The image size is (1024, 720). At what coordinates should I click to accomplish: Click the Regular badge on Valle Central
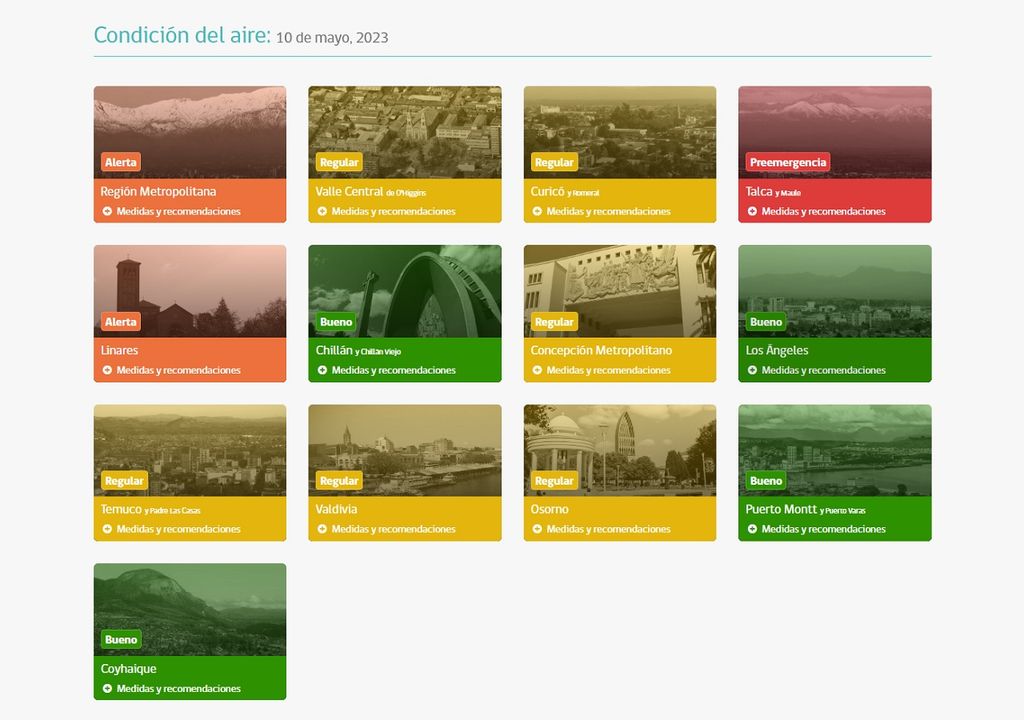pyautogui.click(x=339, y=162)
